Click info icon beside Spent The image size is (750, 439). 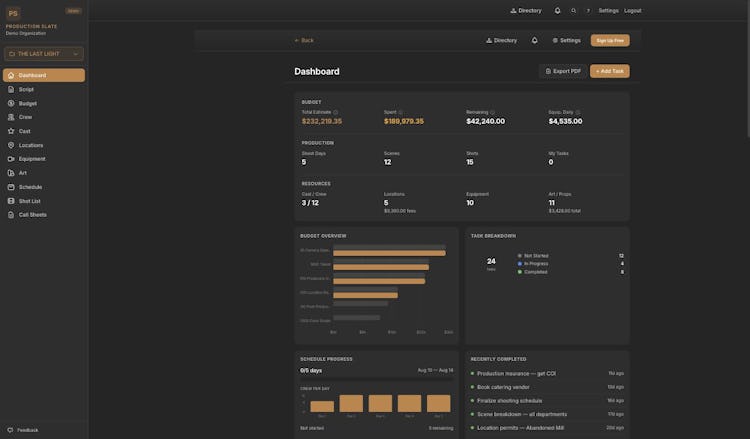pos(400,112)
